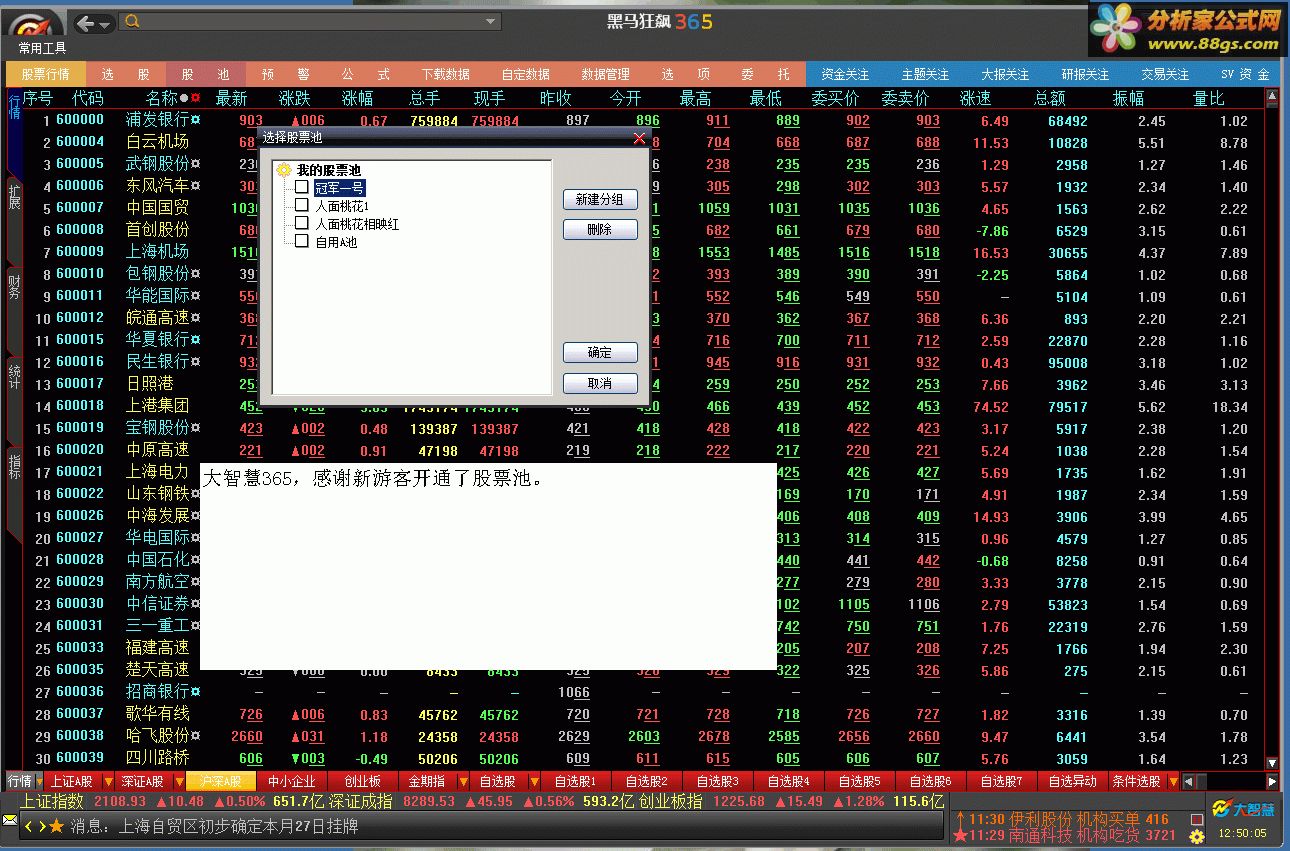
Task: Sort by the 总额 column header
Action: click(x=1049, y=98)
